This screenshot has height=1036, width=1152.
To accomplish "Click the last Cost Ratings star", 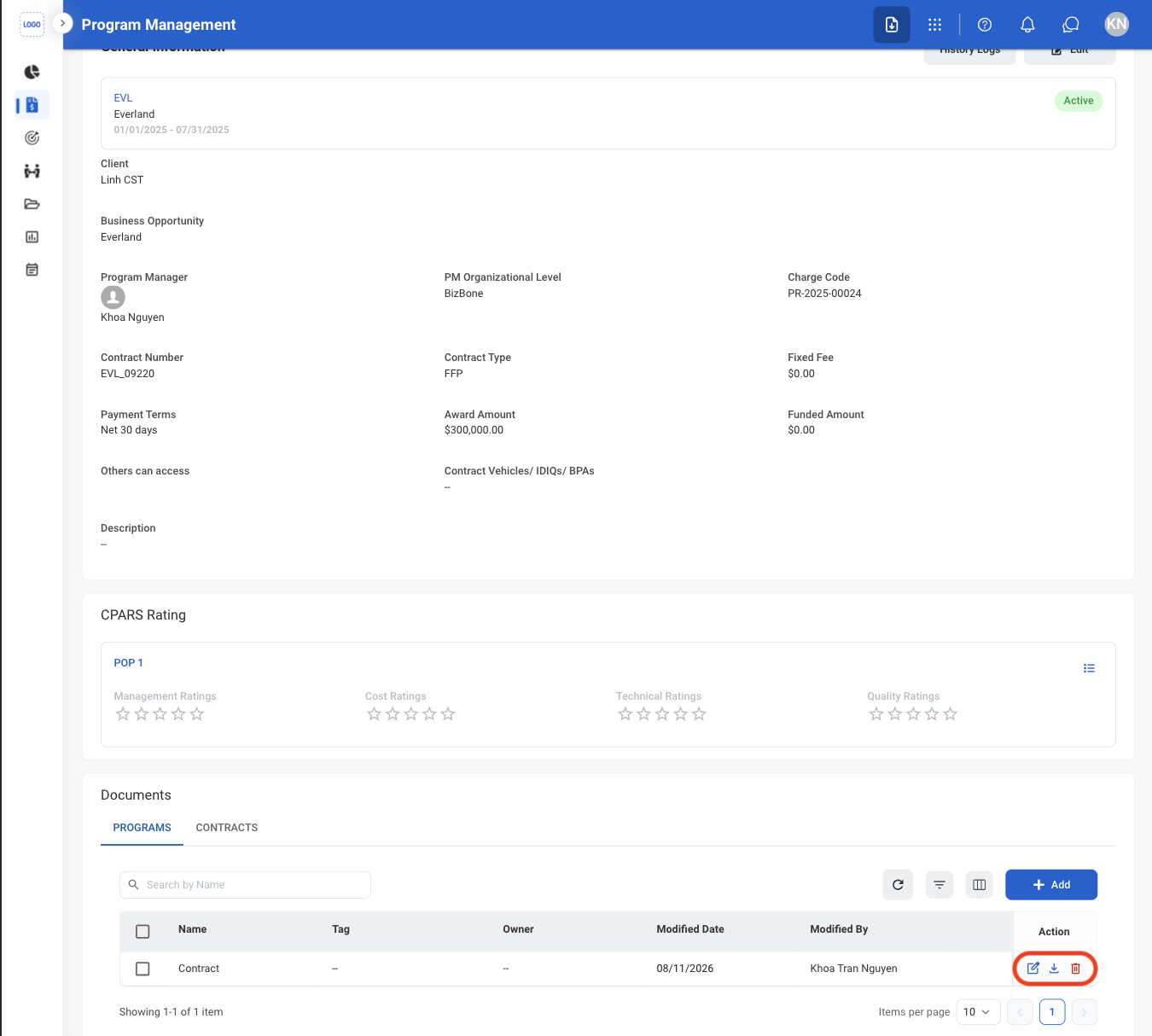I will [x=448, y=714].
